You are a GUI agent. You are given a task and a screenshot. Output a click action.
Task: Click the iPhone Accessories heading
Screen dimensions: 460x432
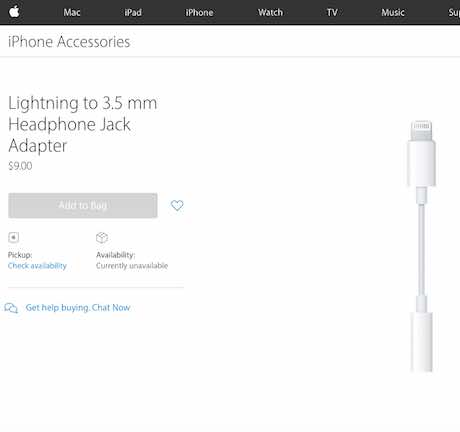69,42
